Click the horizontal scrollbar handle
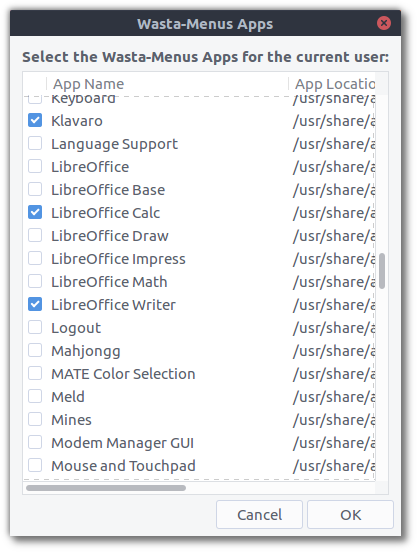Viewport: 417px width, 552px height. (106, 488)
